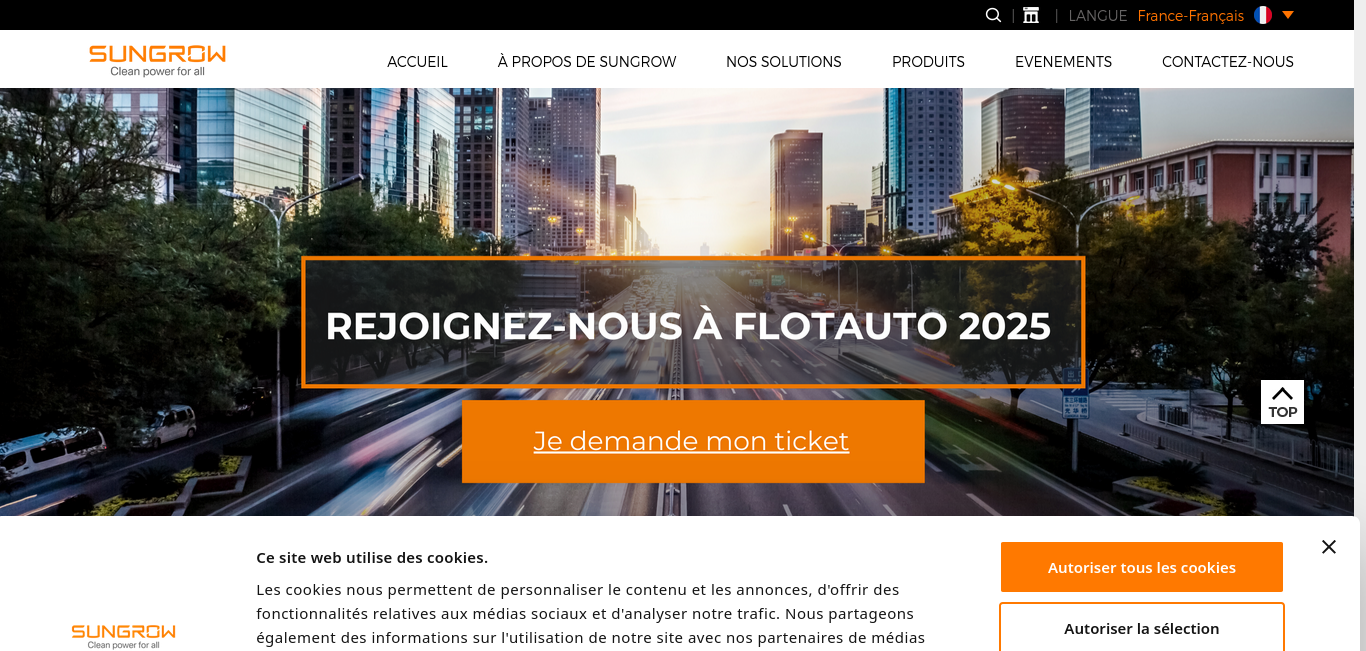Click Sungrow logo in cookie banner
The height and width of the screenshot is (651, 1366).
(x=123, y=636)
